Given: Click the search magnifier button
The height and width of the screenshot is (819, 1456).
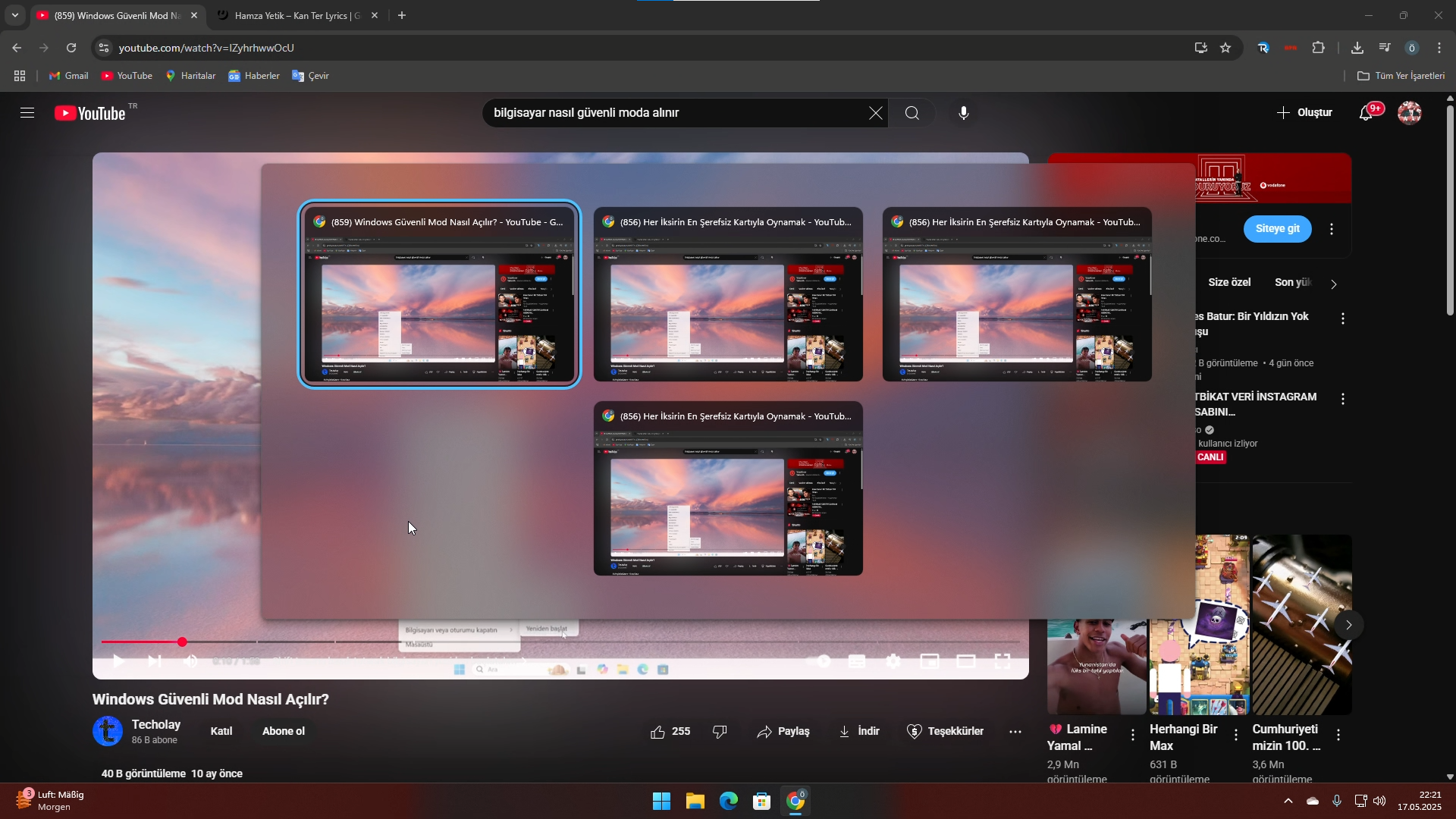Looking at the screenshot, I should tap(912, 113).
